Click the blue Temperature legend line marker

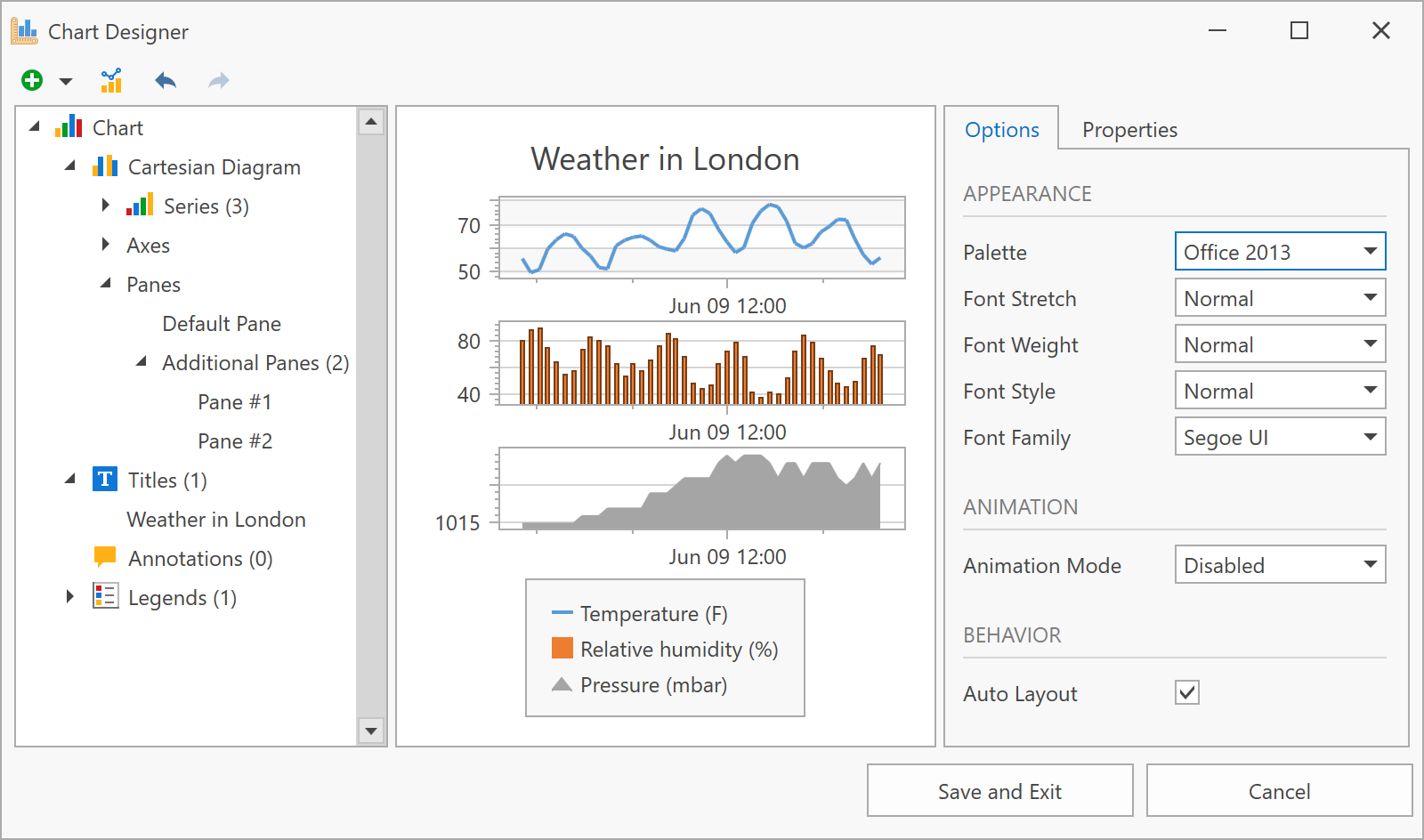(562, 612)
